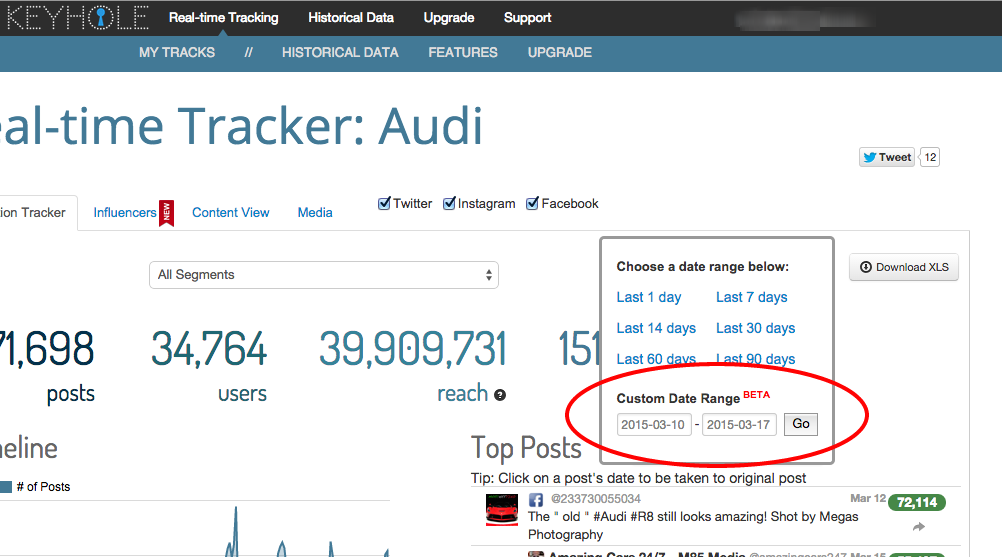Select Last 90 days range
This screenshot has width=1002, height=557.
(755, 359)
